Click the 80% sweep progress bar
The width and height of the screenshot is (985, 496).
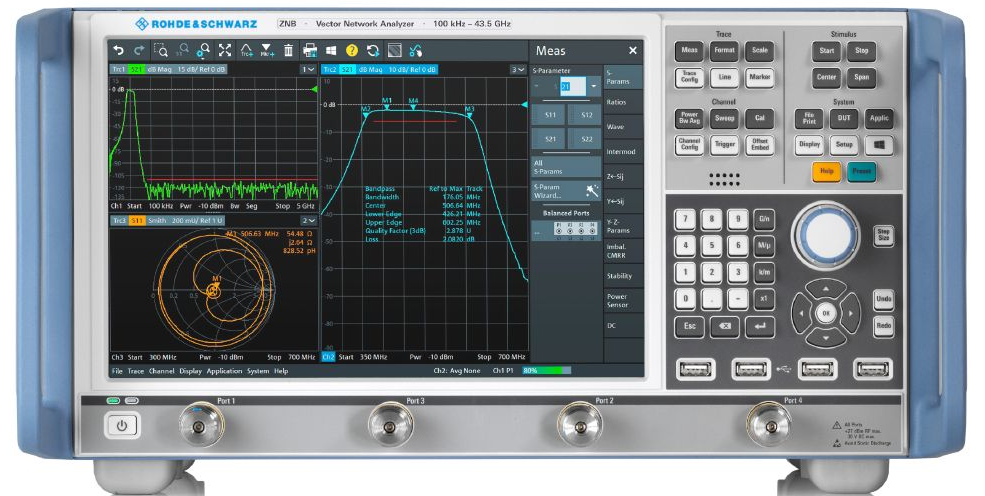(547, 370)
